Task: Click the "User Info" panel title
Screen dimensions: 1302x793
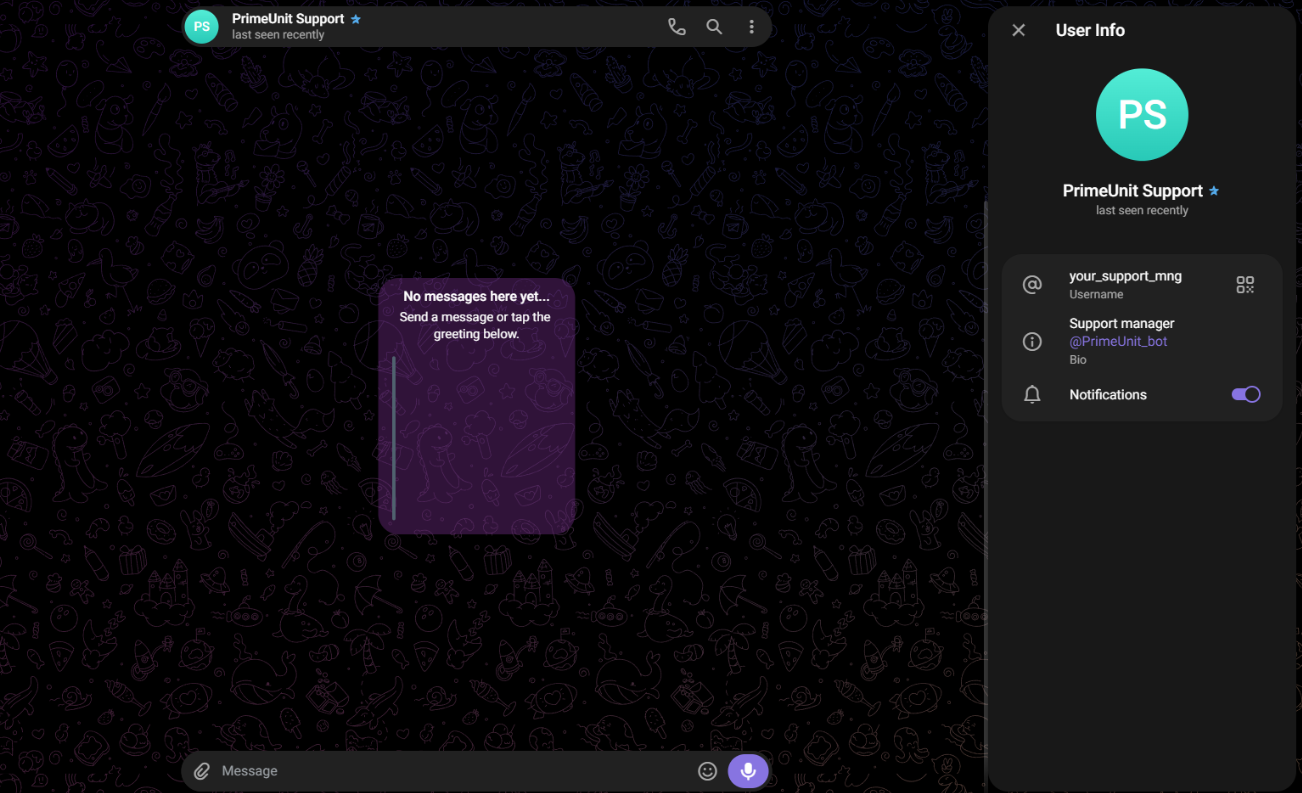Action: click(x=1090, y=30)
